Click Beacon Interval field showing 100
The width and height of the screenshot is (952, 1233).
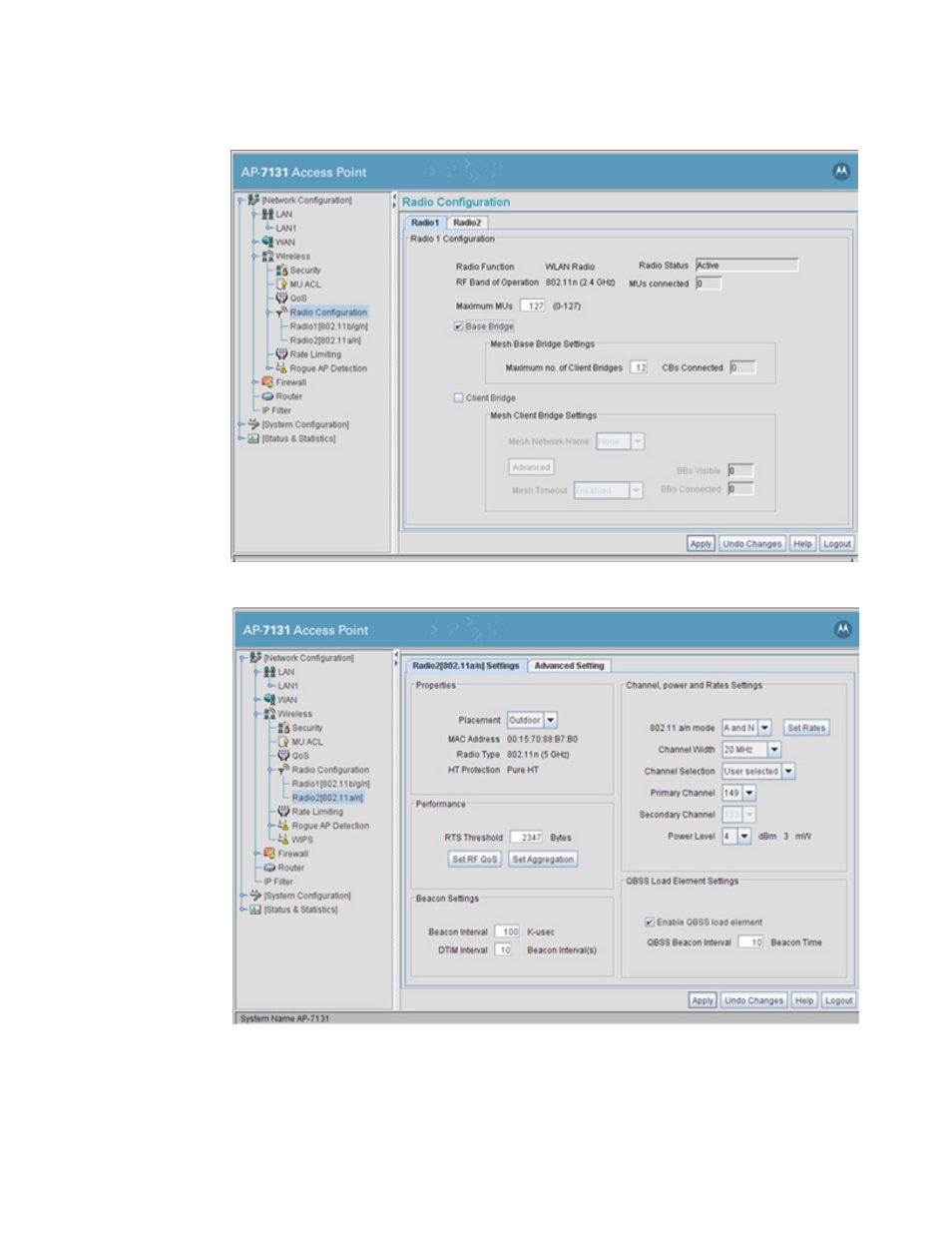point(508,931)
